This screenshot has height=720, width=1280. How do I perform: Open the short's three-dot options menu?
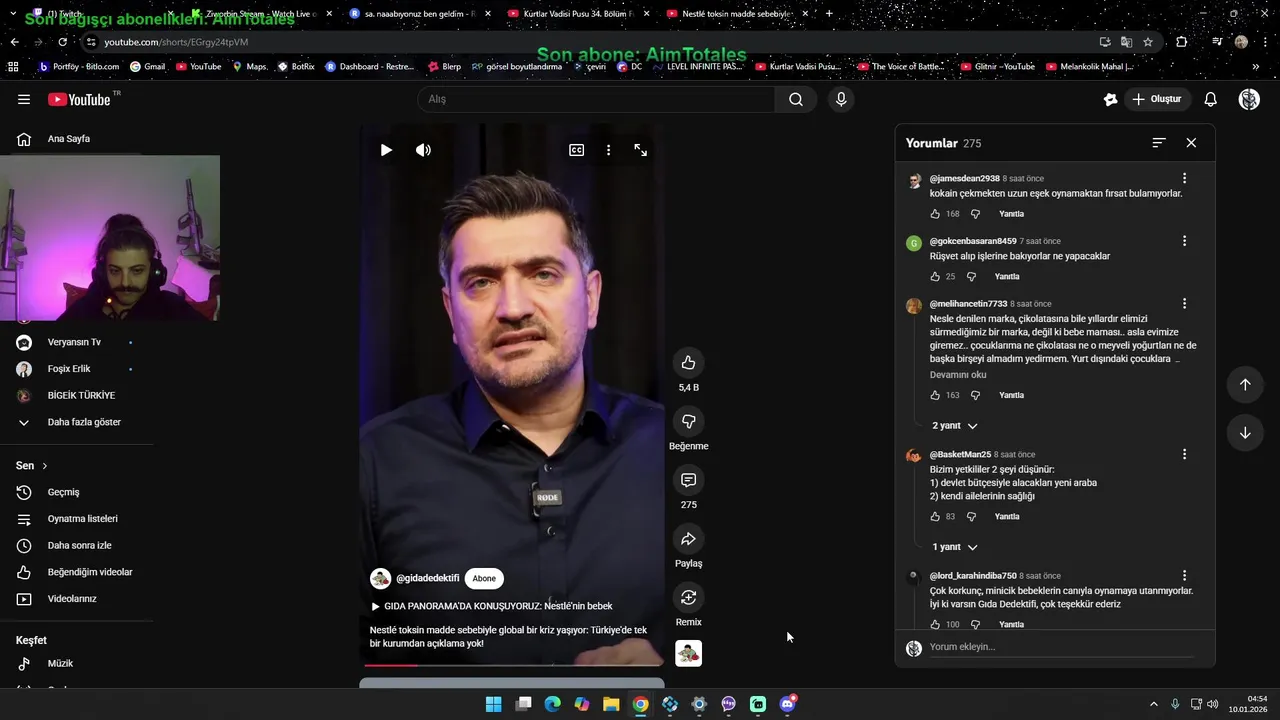click(608, 150)
